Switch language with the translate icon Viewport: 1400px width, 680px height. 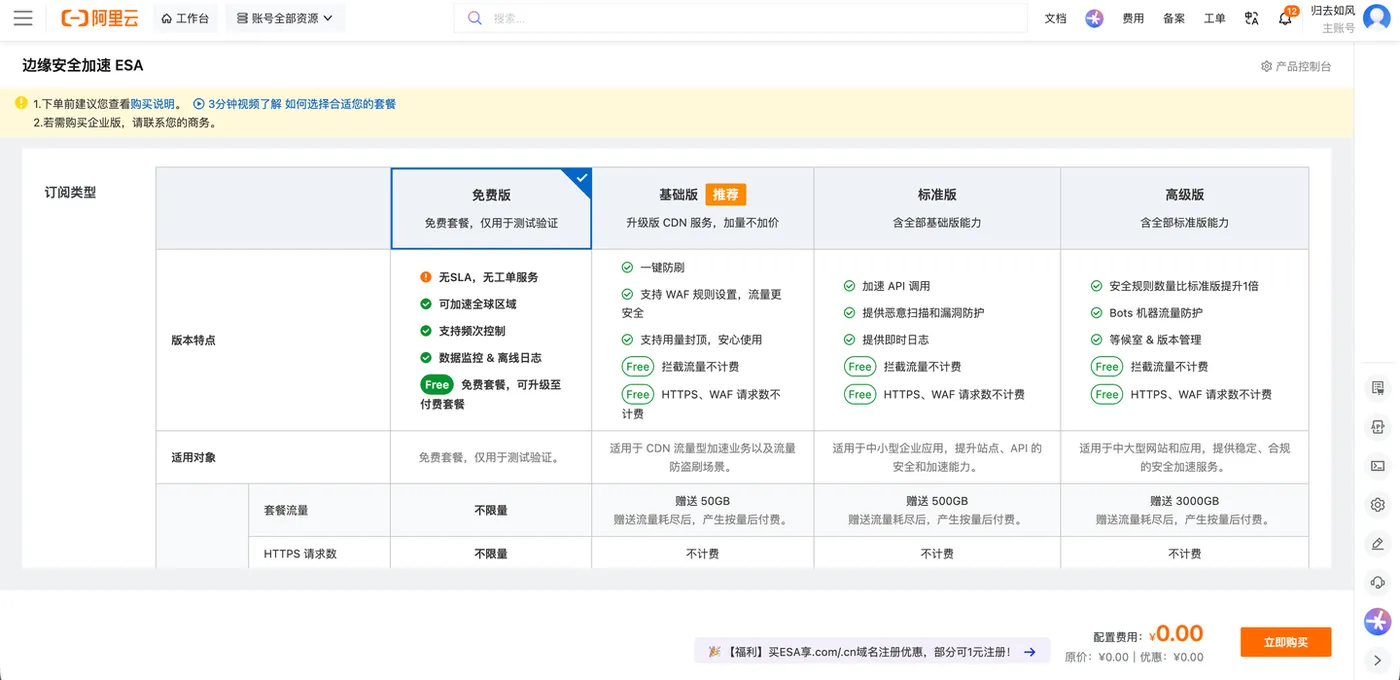point(1252,18)
